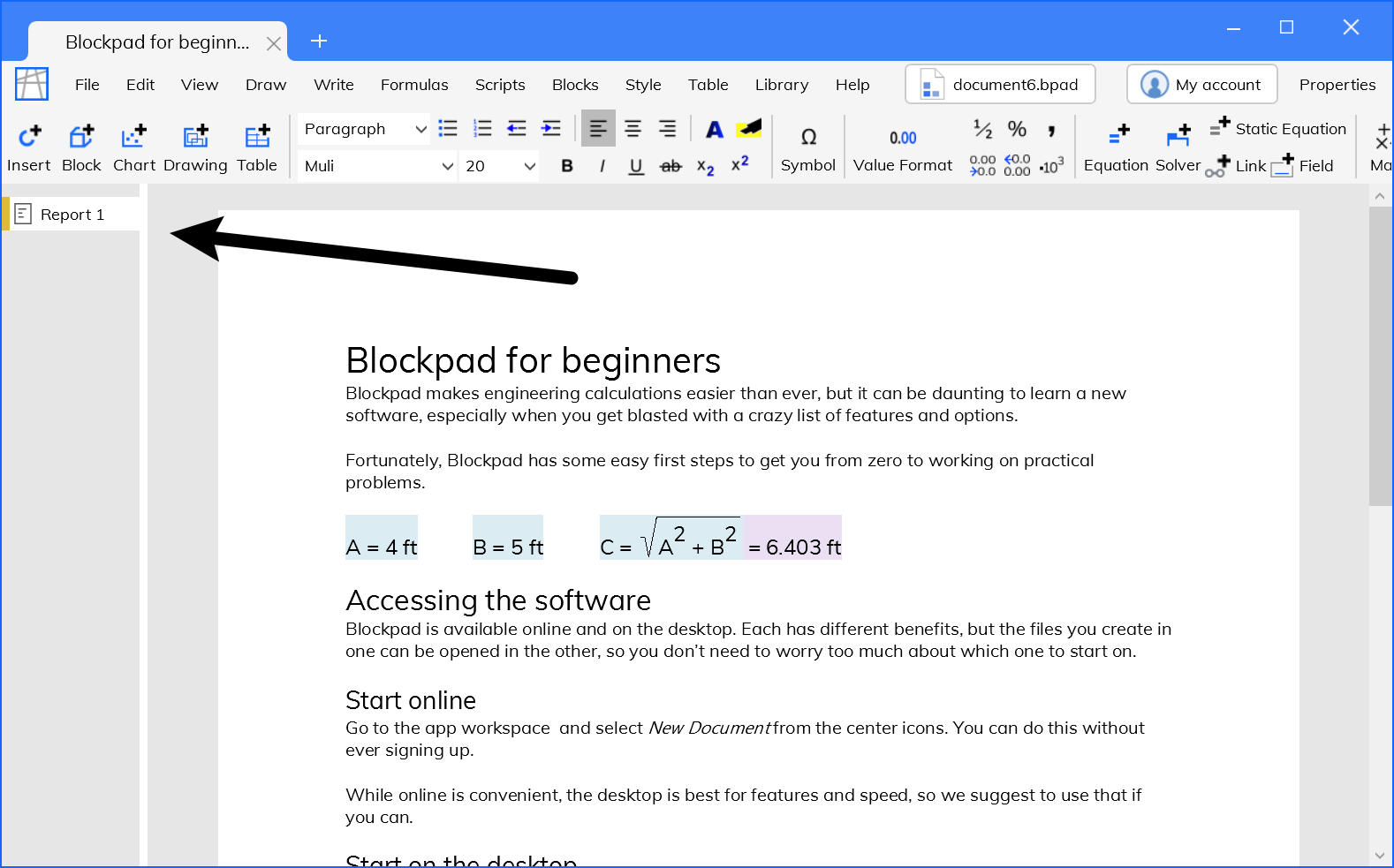The height and width of the screenshot is (868, 1394).
Task: Insert a Table from toolbar
Action: pyautogui.click(x=257, y=147)
